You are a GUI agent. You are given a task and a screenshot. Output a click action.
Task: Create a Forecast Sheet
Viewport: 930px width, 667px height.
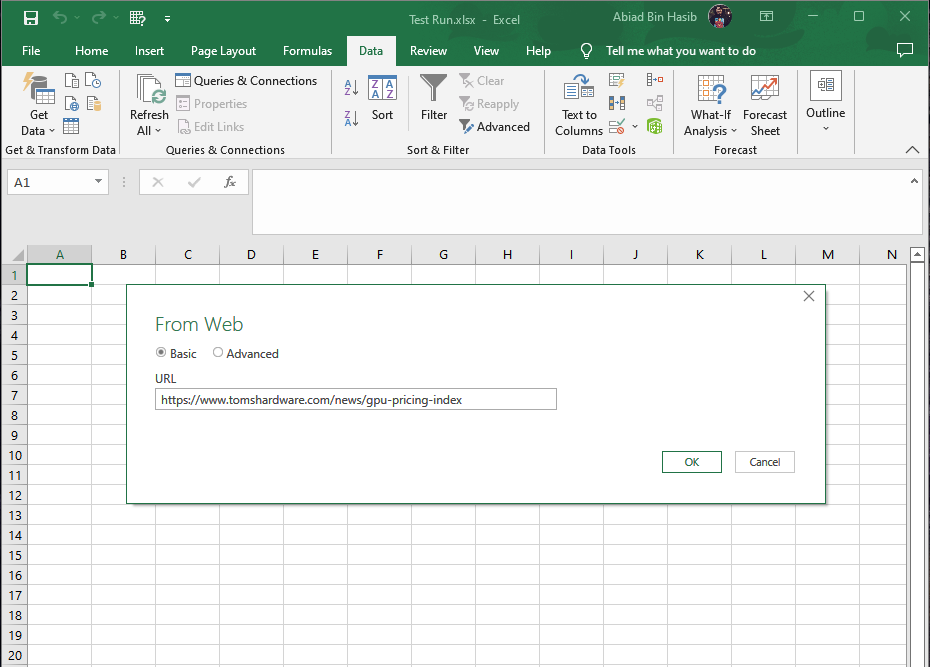pyautogui.click(x=765, y=106)
